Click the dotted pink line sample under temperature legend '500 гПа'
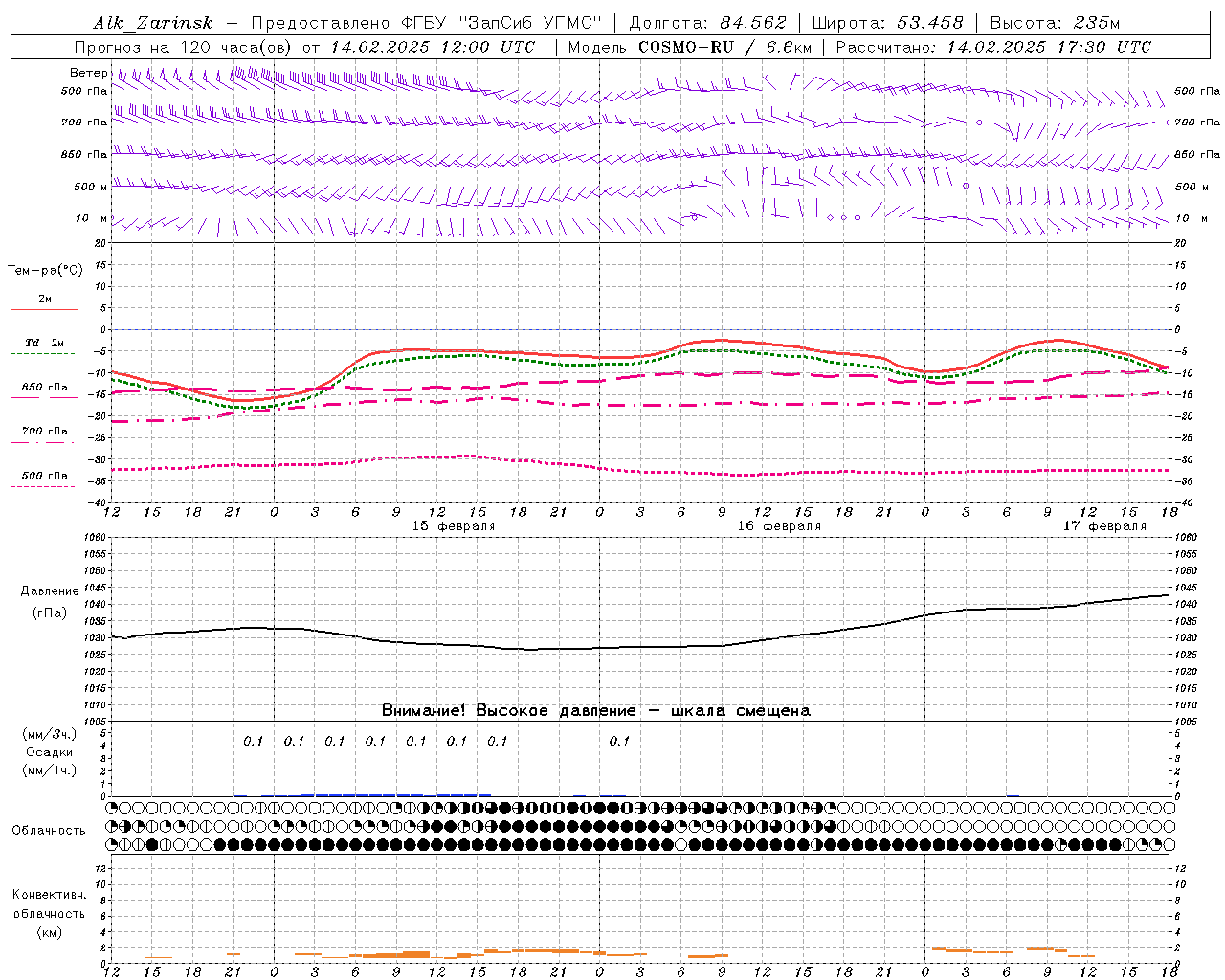 pyautogui.click(x=43, y=487)
